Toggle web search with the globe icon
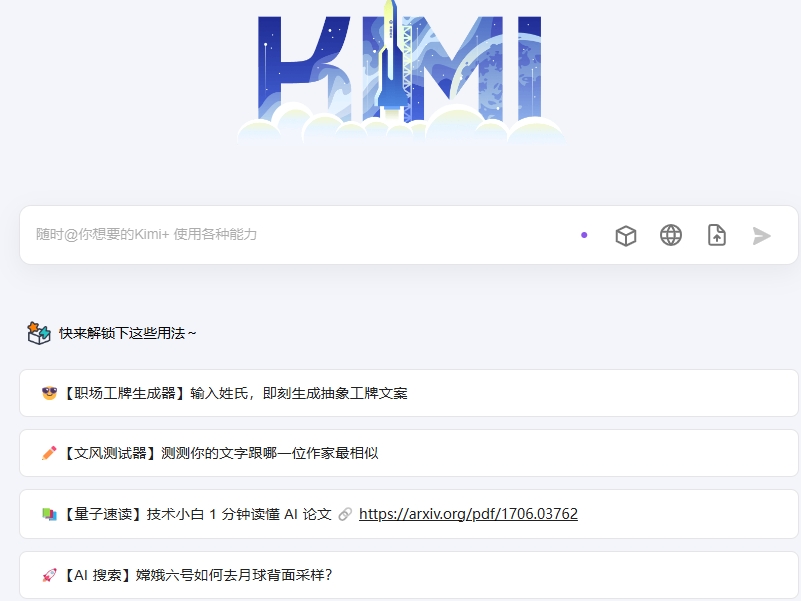Viewport: 801px width, 601px height. pos(671,236)
